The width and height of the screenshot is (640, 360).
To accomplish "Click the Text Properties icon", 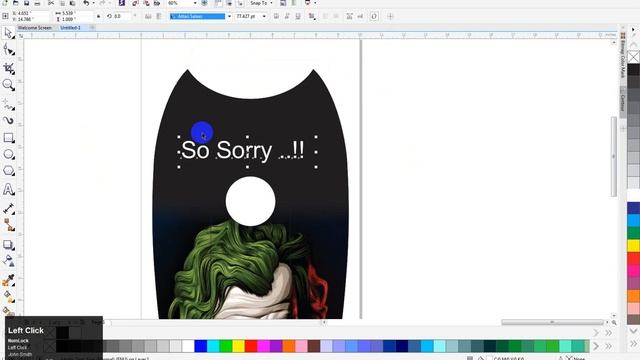I will tap(349, 16).
